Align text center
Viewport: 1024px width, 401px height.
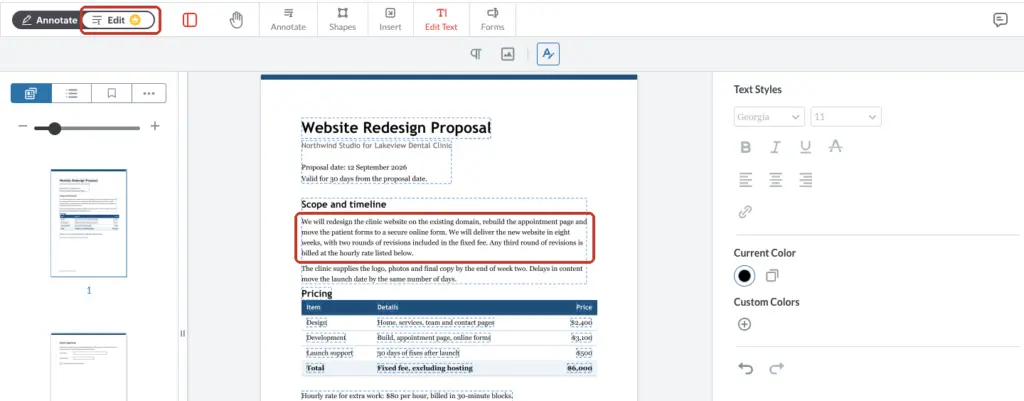pyautogui.click(x=775, y=180)
